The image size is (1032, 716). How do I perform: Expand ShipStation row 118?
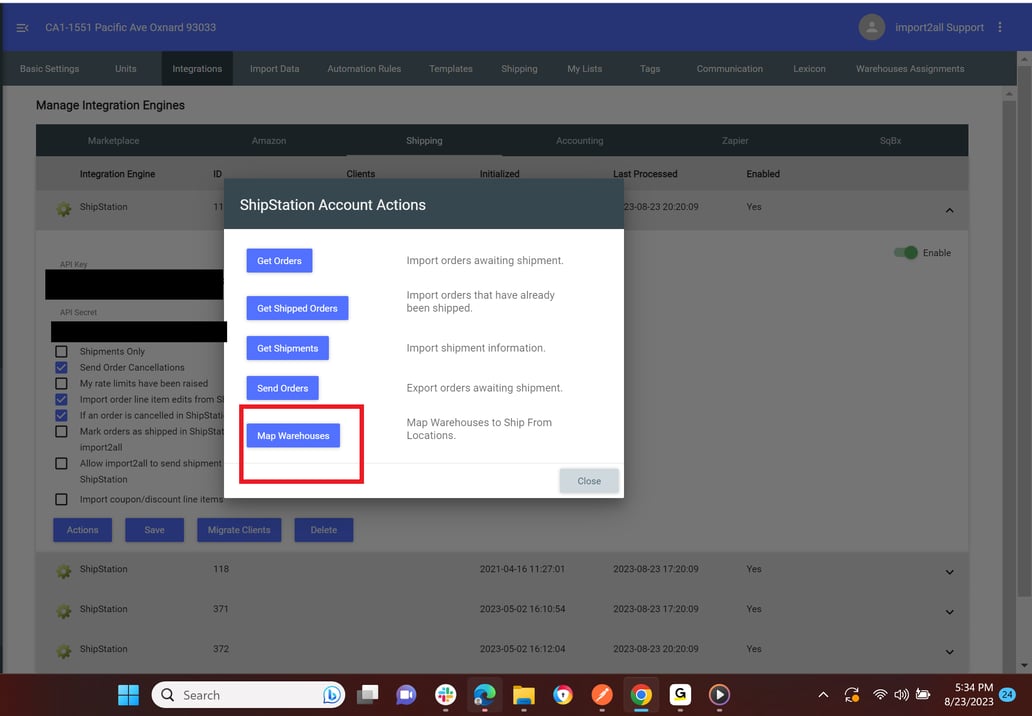pos(949,572)
